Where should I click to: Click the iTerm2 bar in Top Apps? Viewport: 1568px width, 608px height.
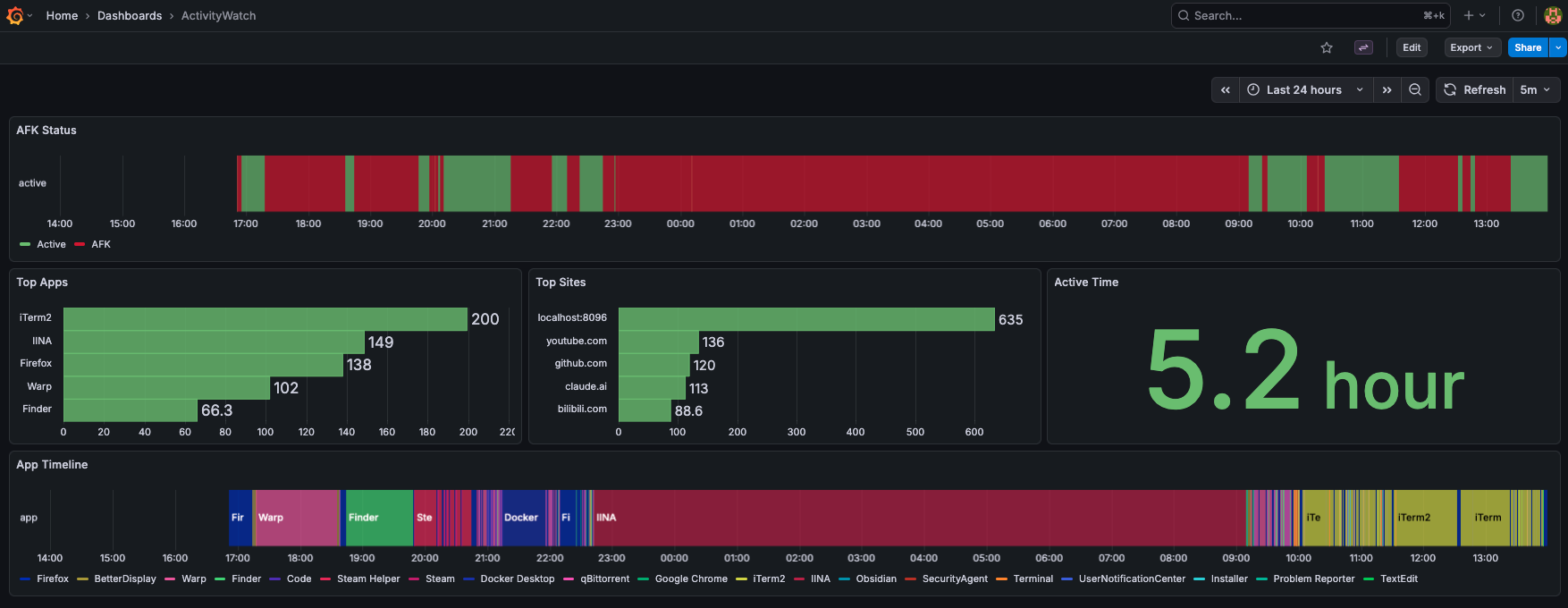(x=266, y=319)
